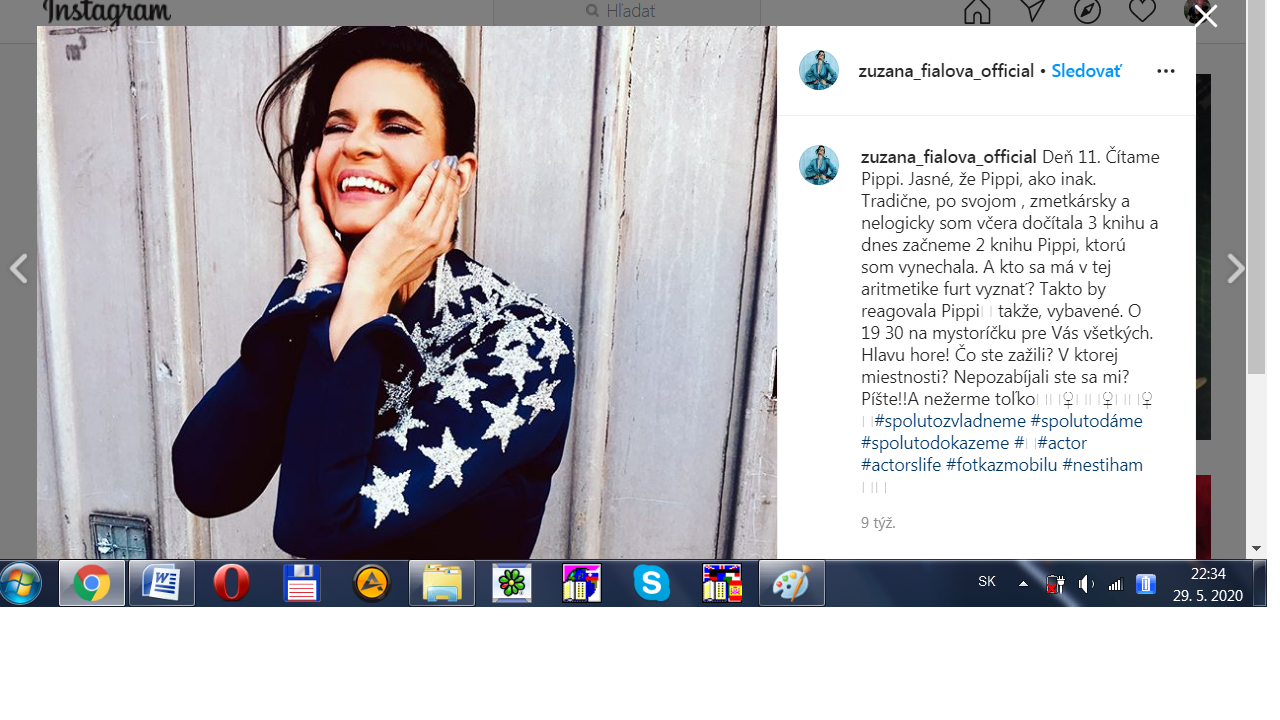This screenshot has height=720, width=1280.
Task: Open hashtag #spolutozvladneme
Action: tap(950, 421)
